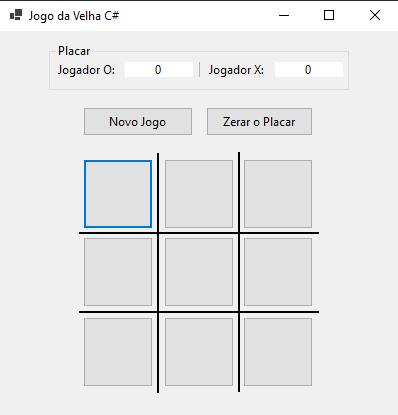Viewport: 398px width, 415px height.
Task: Select the bottom-center board cell
Action: [x=199, y=352]
